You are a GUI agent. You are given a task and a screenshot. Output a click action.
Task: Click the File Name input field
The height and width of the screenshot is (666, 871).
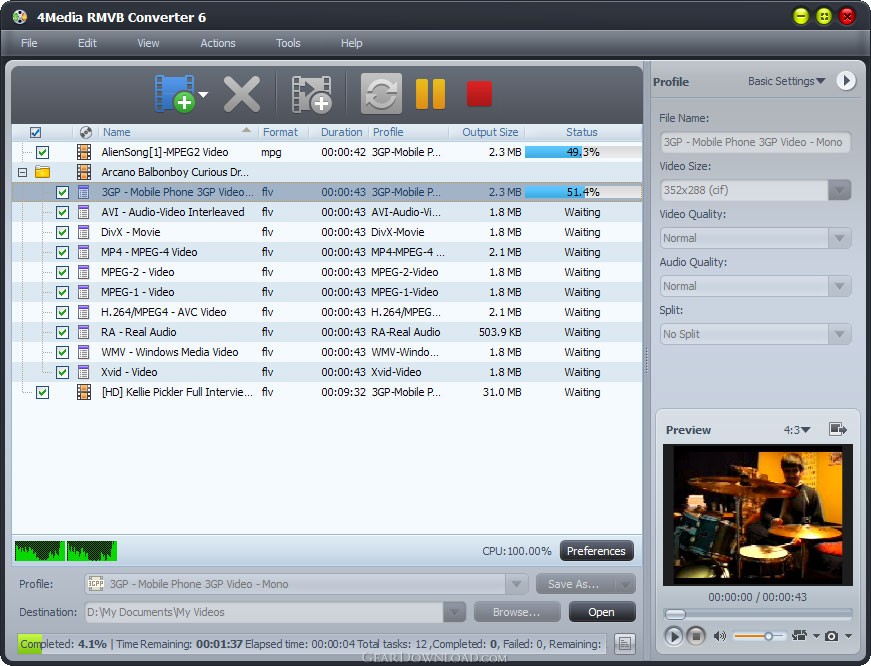click(x=755, y=142)
